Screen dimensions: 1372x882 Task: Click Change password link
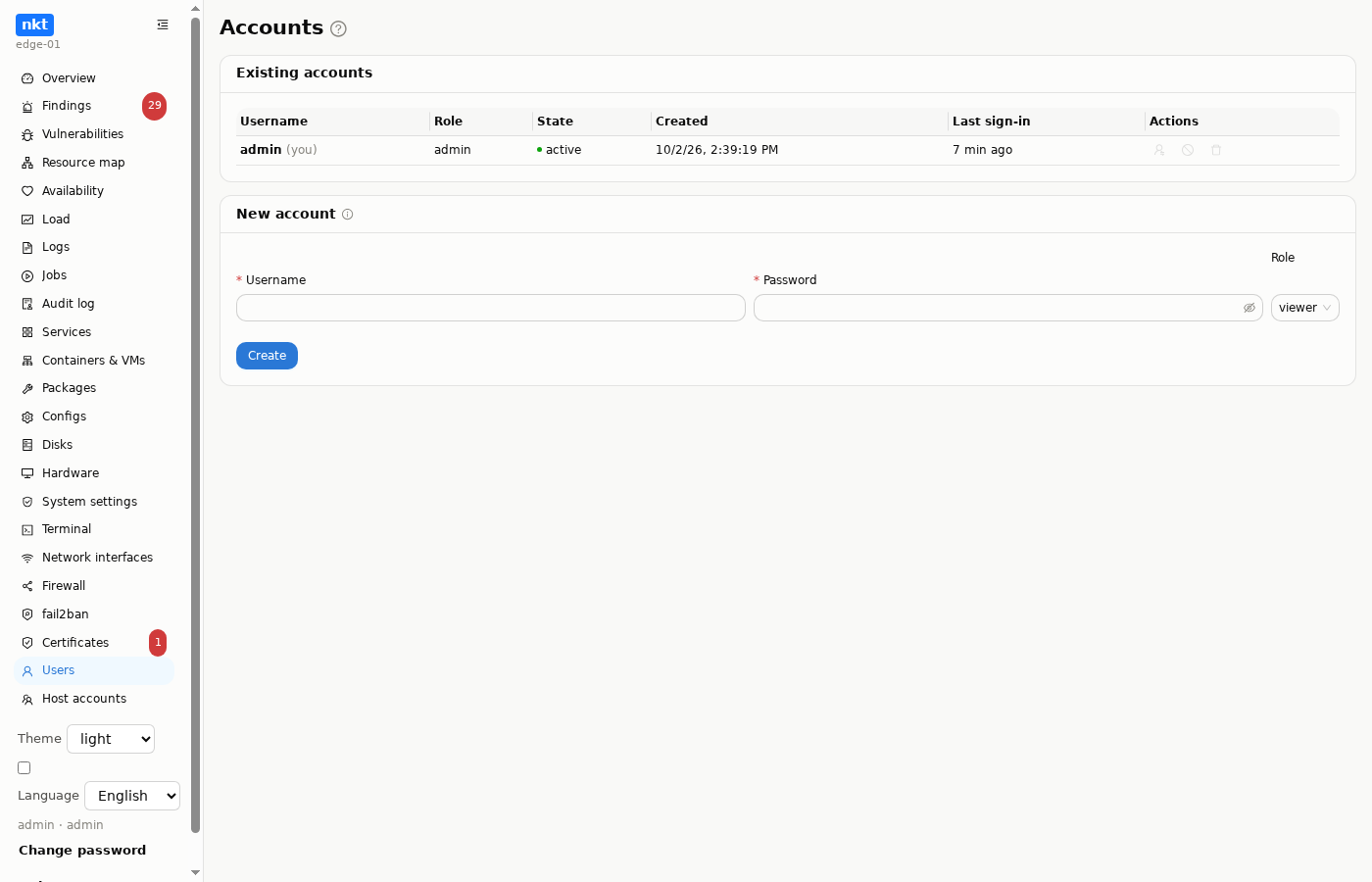pyautogui.click(x=82, y=851)
